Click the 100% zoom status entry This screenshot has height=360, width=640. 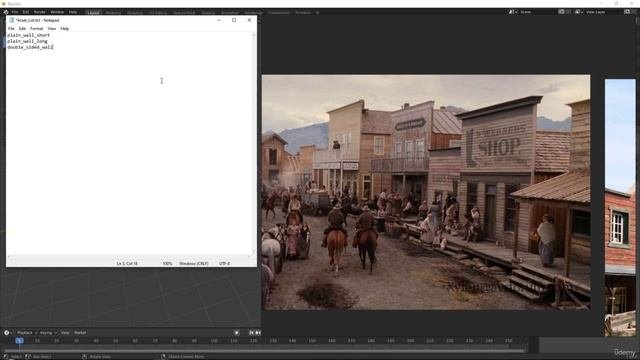pyautogui.click(x=167, y=264)
